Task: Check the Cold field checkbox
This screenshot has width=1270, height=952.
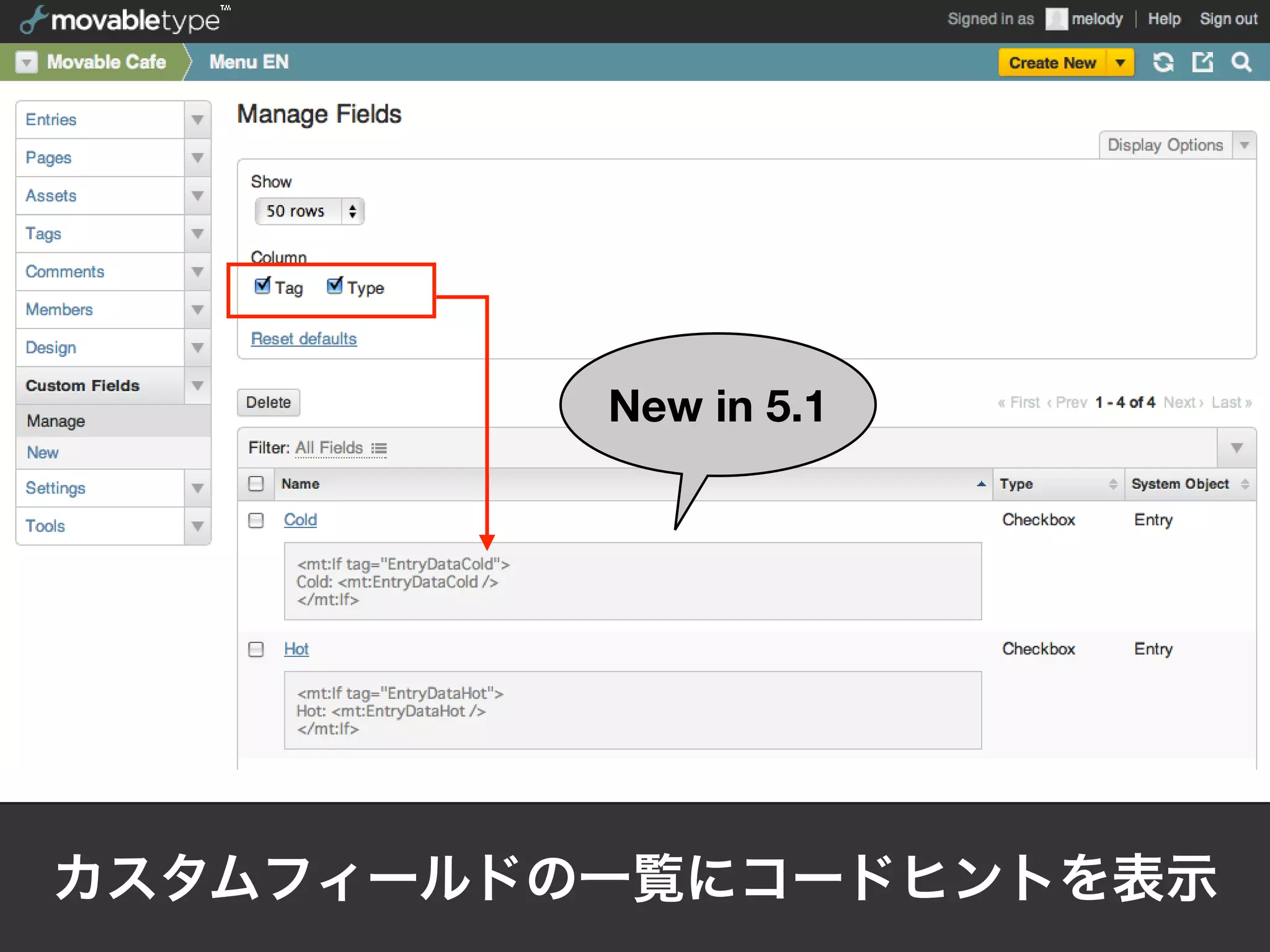Action: [256, 520]
